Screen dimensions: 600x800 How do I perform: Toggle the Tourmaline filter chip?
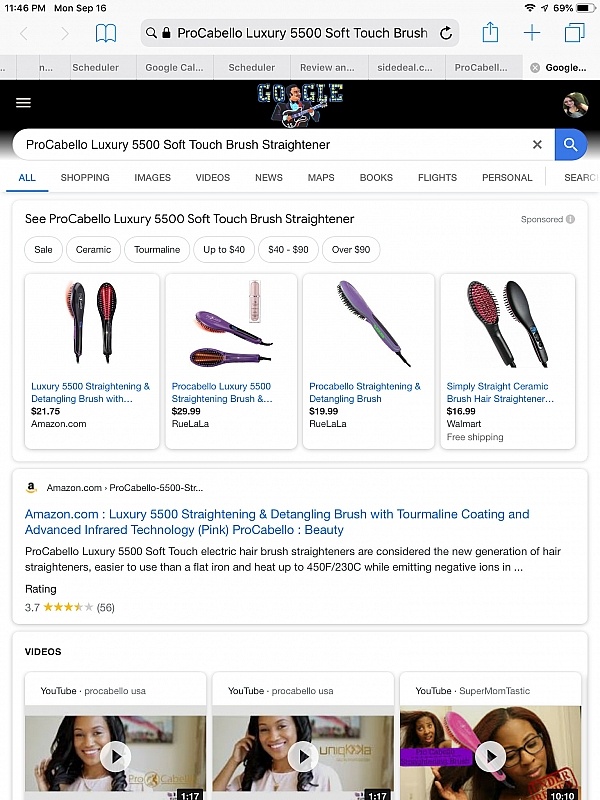click(156, 250)
